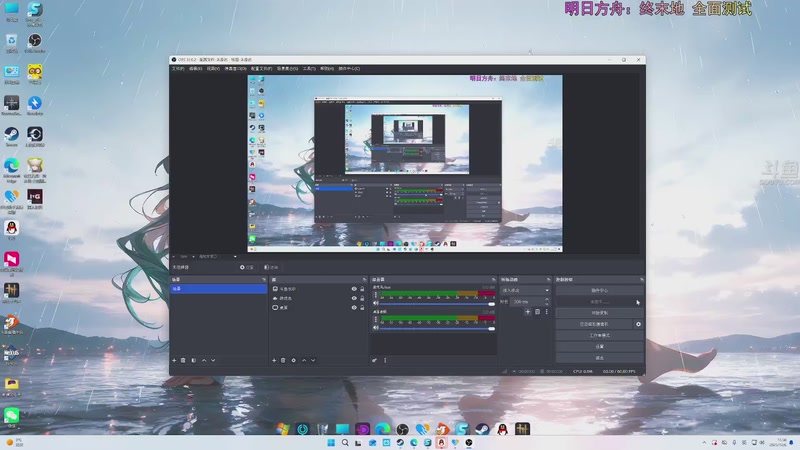This screenshot has height=450, width=800.
Task: Open OBS Studio shortcut on the desktop
Action: coord(35,43)
